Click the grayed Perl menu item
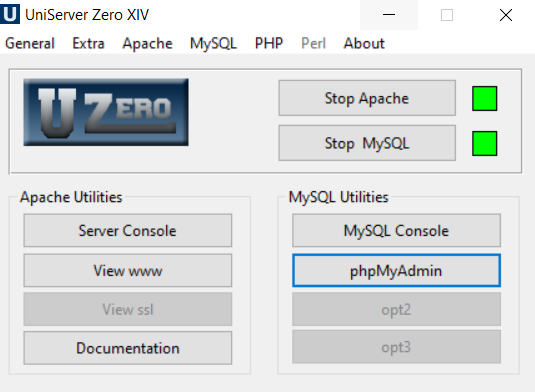The height and width of the screenshot is (392, 535). 314,43
